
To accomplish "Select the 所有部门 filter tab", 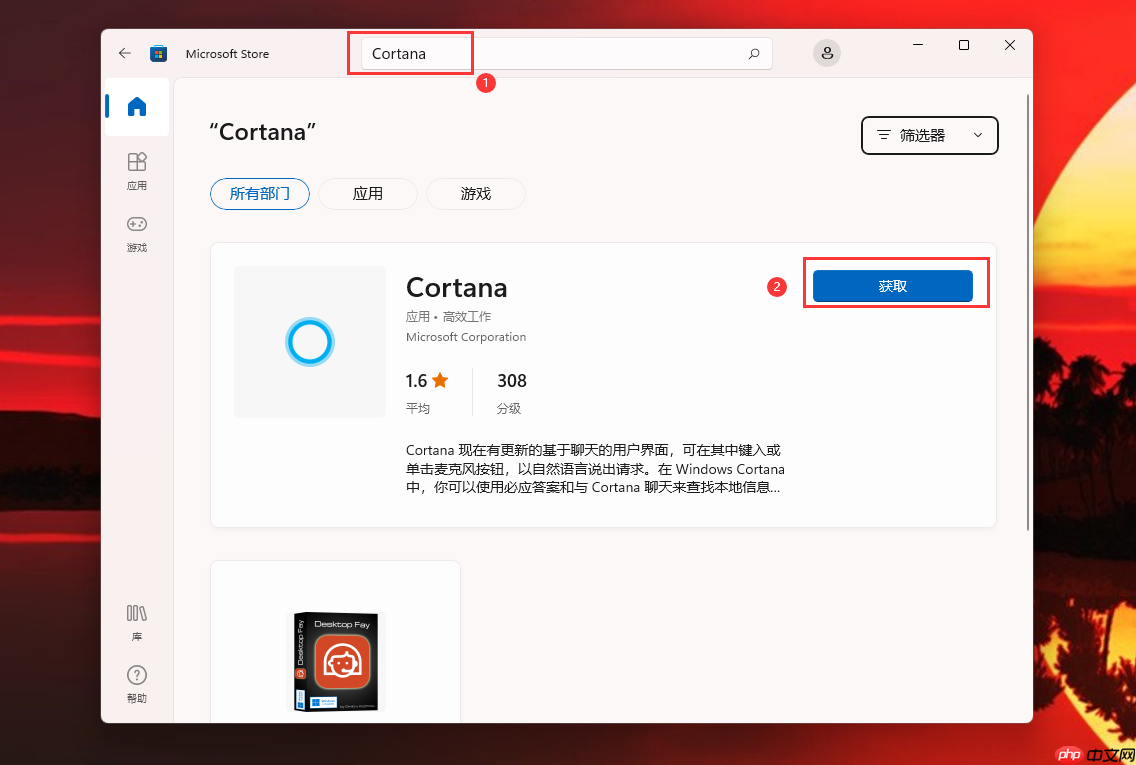I will tap(260, 193).
